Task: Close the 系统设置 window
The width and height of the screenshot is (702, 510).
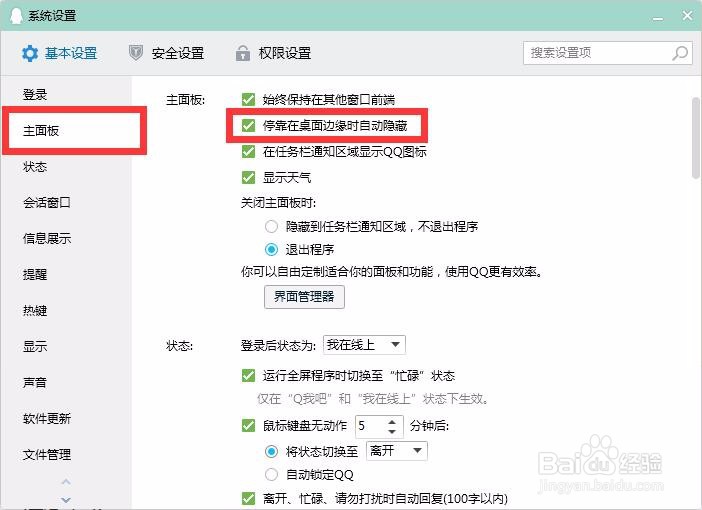Action: [688, 16]
